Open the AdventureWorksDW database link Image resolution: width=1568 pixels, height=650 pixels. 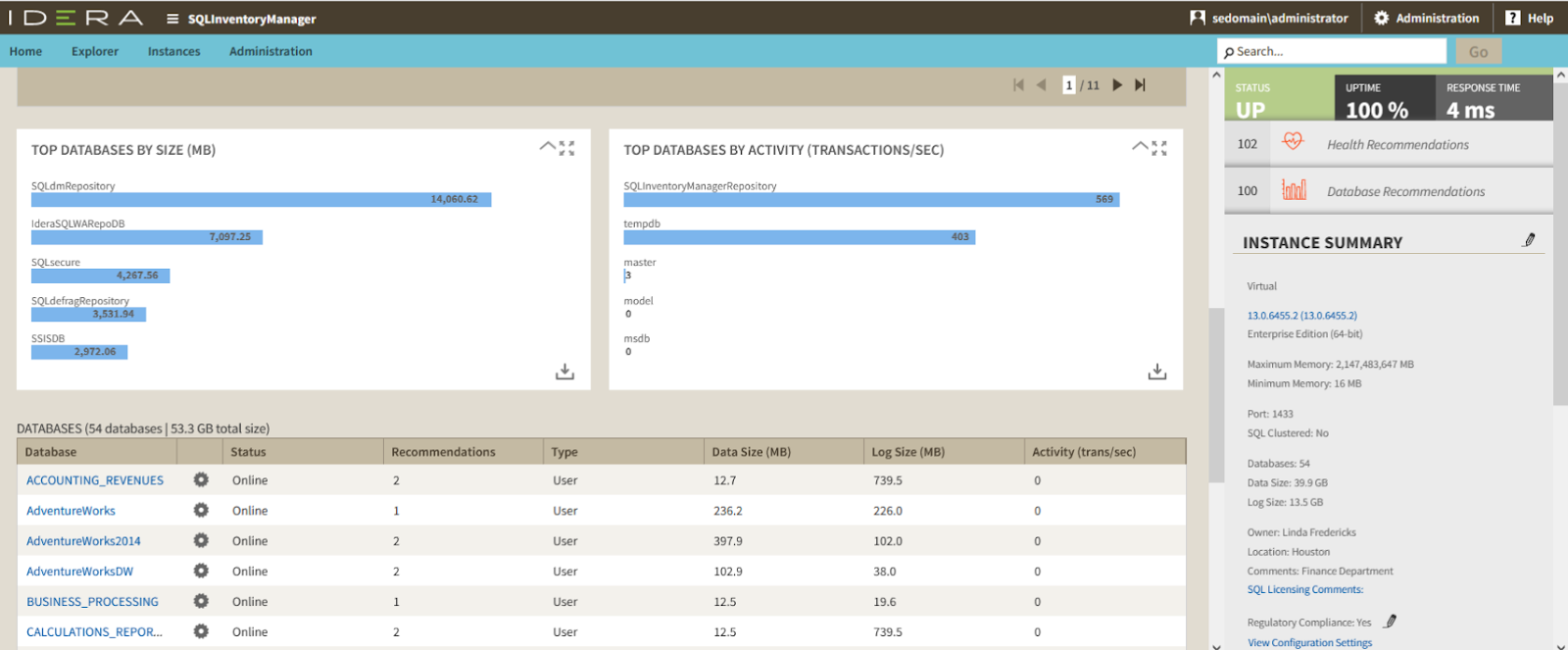tap(79, 572)
